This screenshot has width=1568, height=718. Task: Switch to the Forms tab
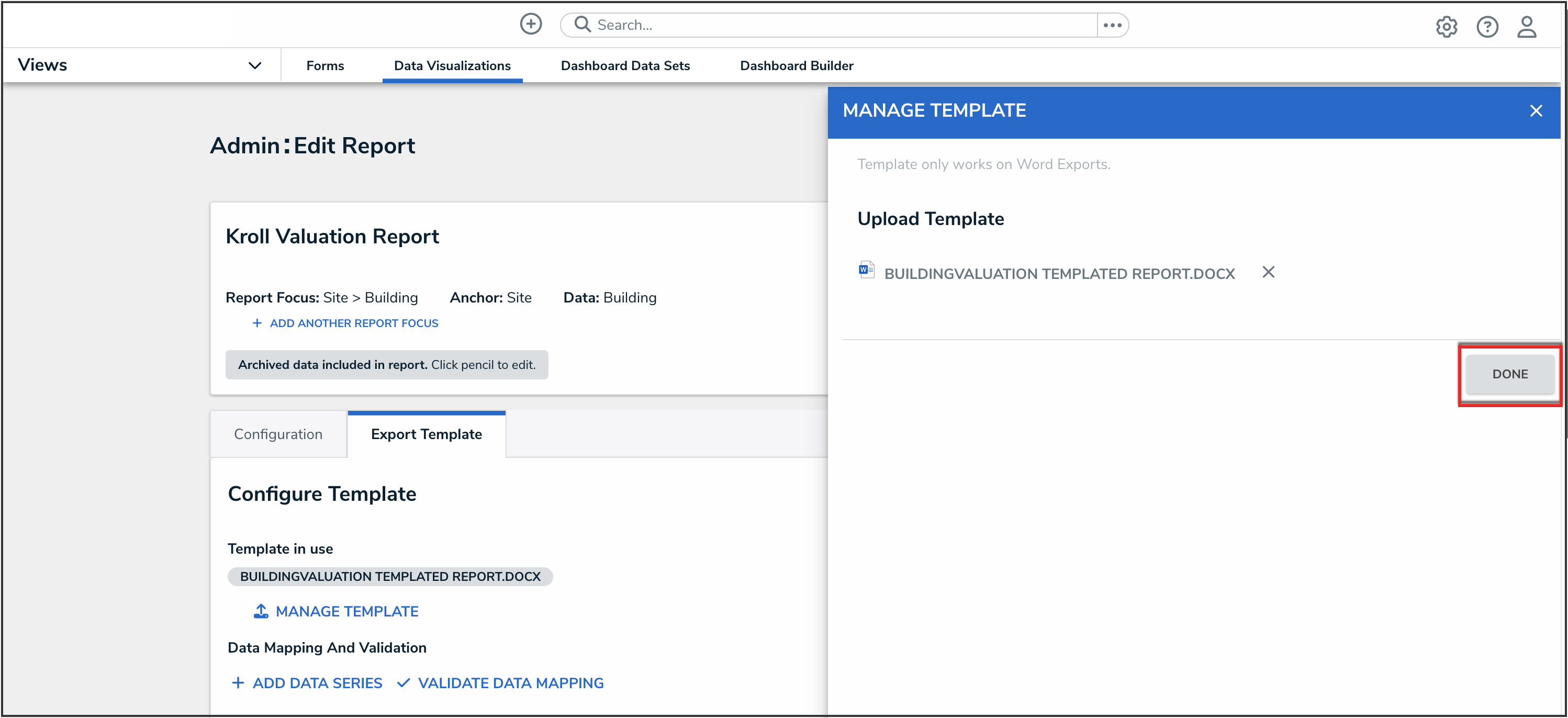coord(325,65)
